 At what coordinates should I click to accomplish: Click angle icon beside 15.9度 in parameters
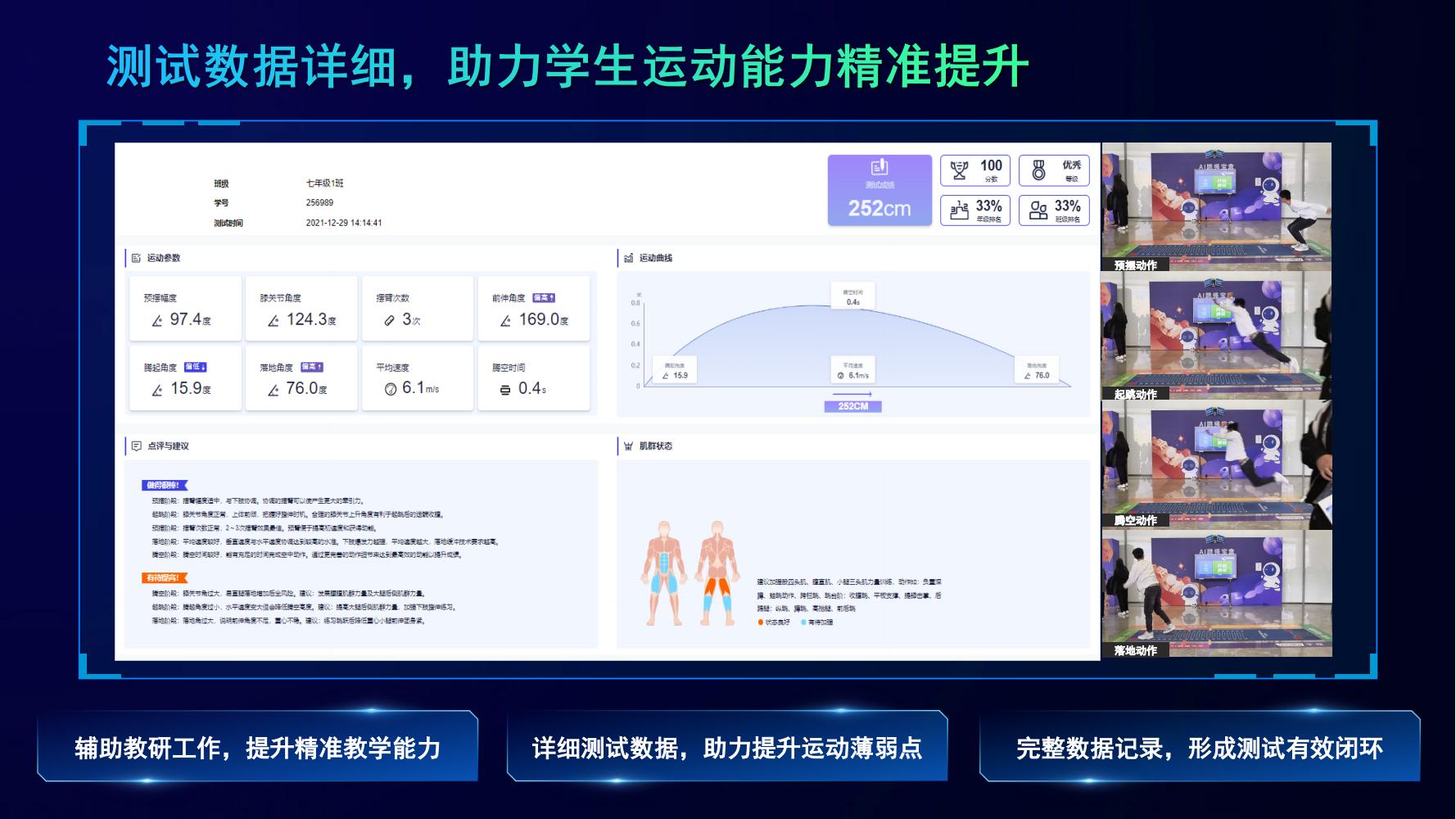(157, 391)
